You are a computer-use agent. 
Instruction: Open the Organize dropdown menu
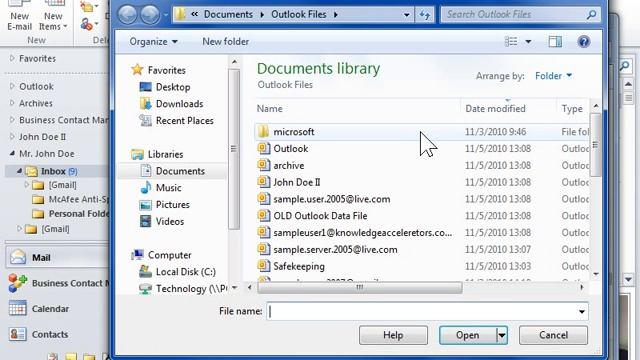[x=153, y=42]
